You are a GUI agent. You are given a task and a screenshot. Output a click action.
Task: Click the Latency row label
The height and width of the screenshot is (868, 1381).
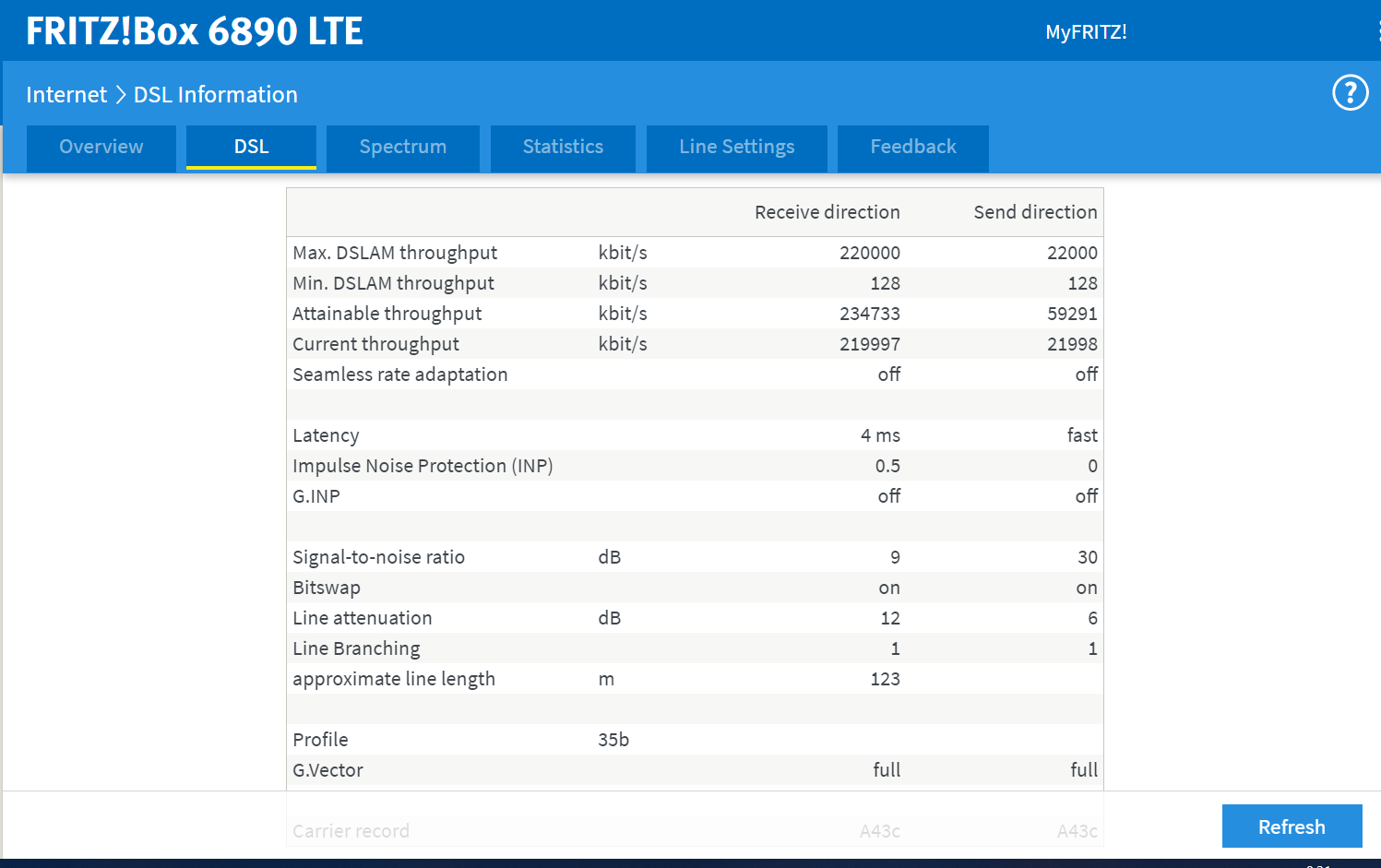pos(326,435)
